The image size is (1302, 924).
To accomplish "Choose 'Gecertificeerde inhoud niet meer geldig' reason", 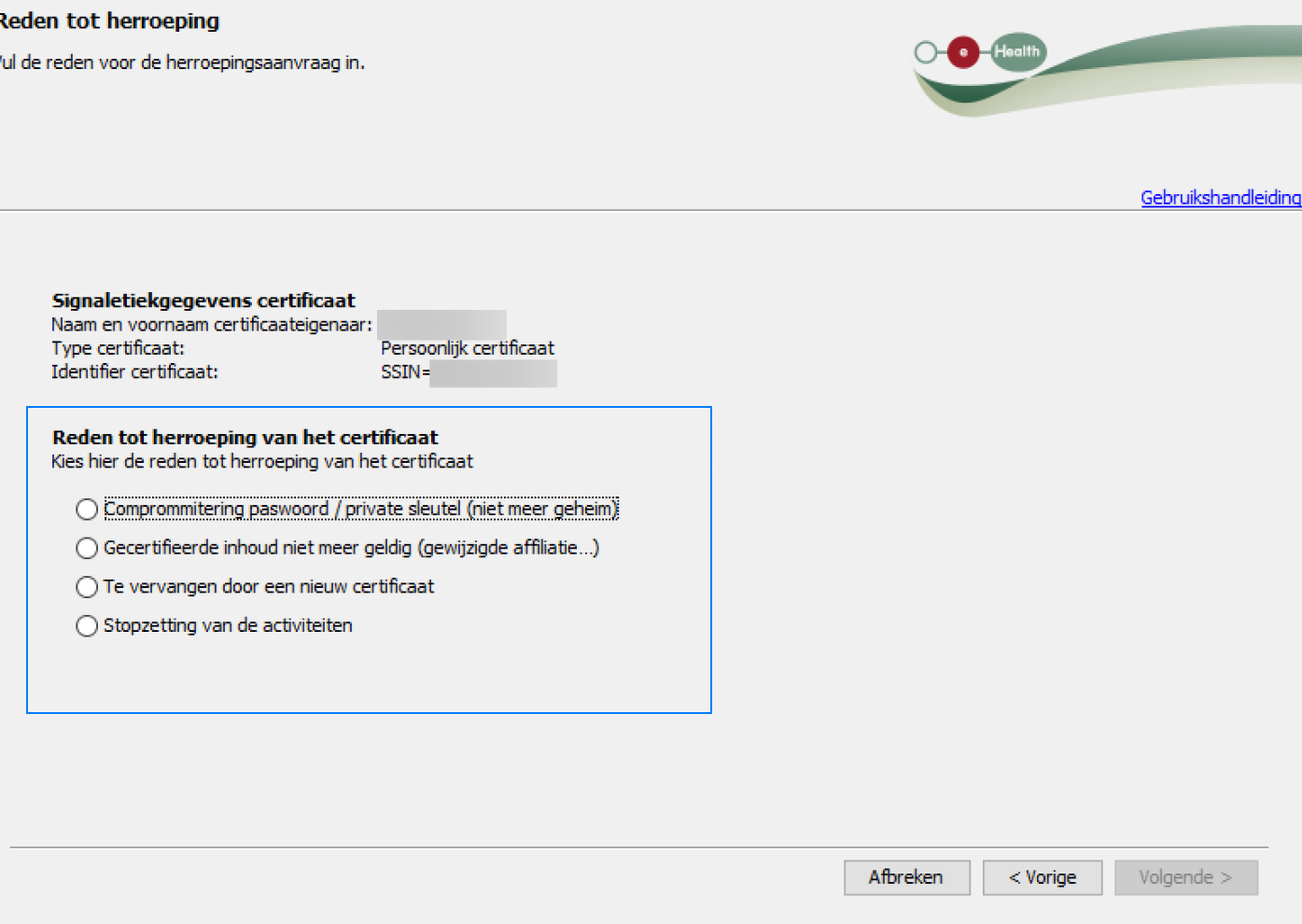I will click(87, 548).
